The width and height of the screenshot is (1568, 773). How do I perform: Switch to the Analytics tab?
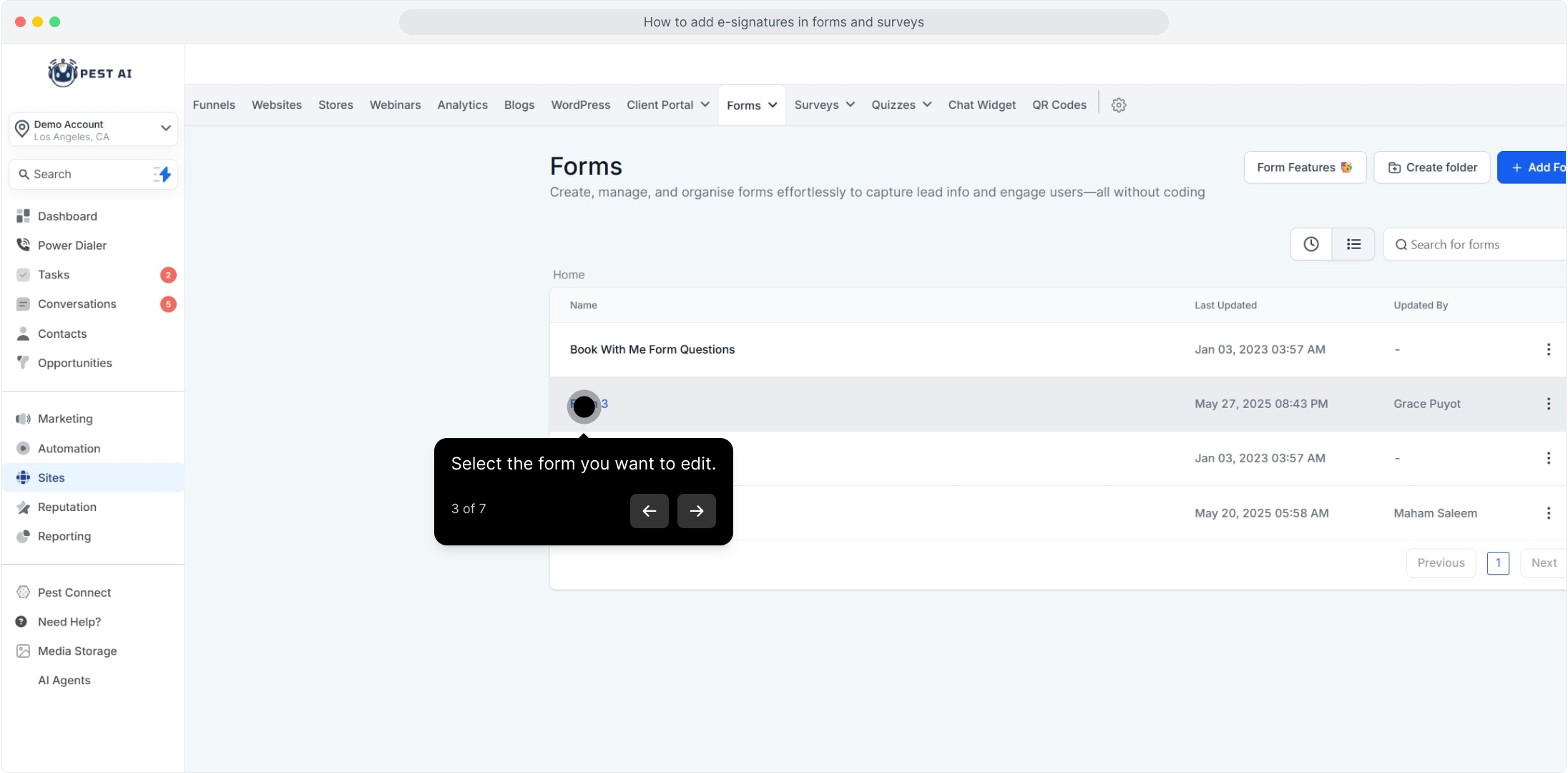click(463, 105)
